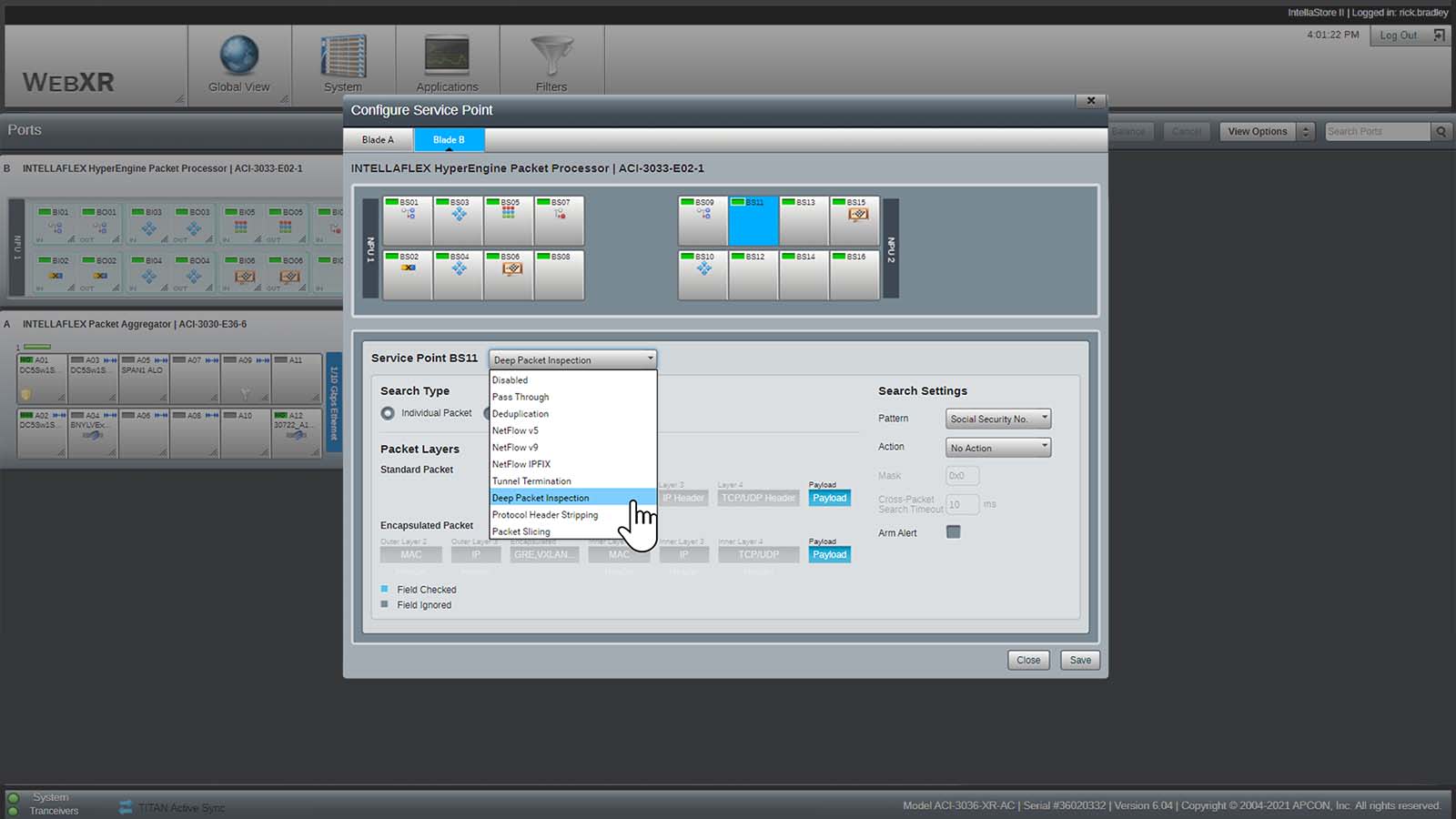Choose NetFlow v5 from function list
The height and width of the screenshot is (819, 1456).
click(x=572, y=430)
